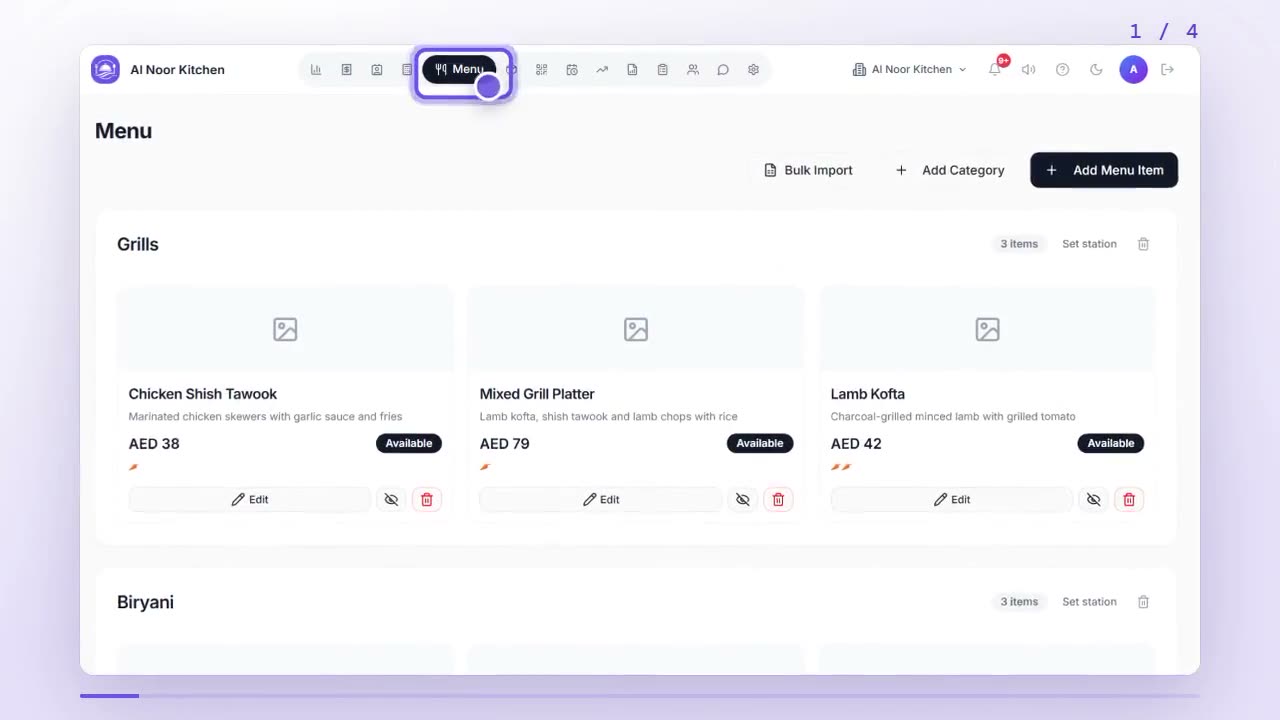
Task: Toggle the Available badge on Lamb Kofta
Action: click(1110, 443)
